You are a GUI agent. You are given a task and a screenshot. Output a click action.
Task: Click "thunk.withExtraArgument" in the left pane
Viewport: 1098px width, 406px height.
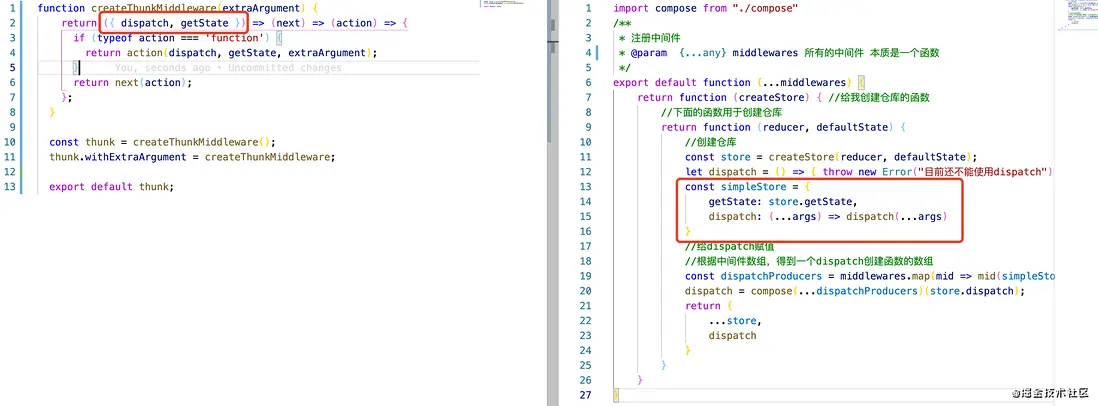[x=118, y=157]
